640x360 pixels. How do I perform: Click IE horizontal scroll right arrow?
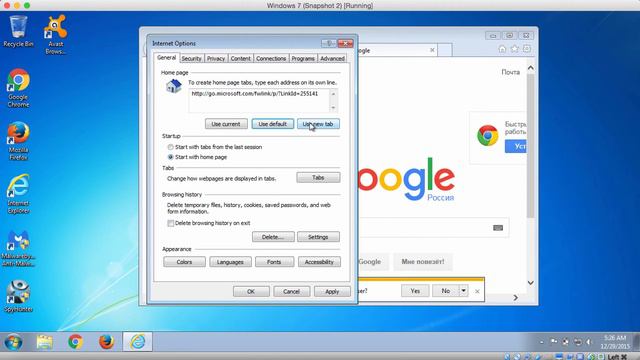tap(516, 298)
